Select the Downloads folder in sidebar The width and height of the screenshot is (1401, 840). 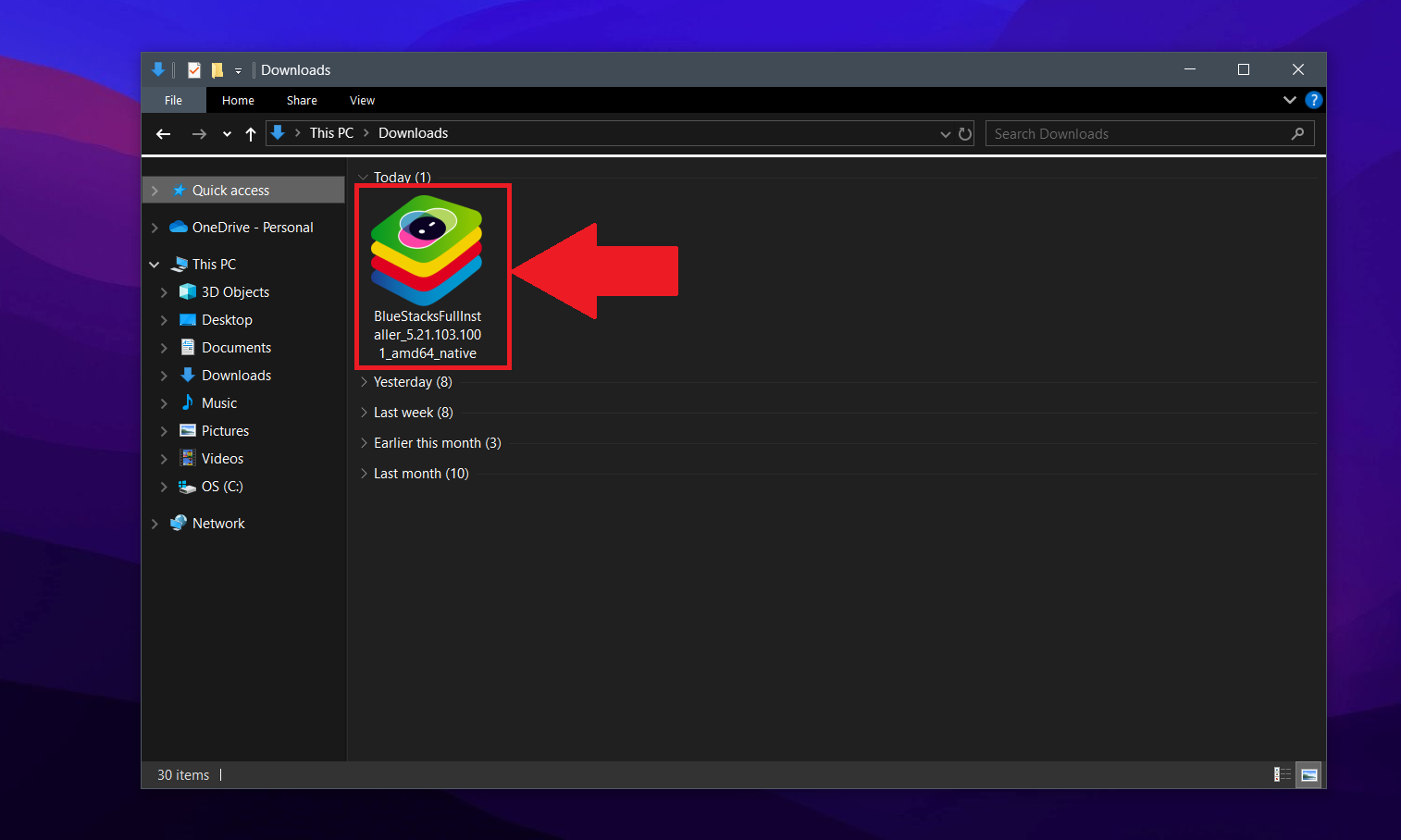(x=234, y=375)
